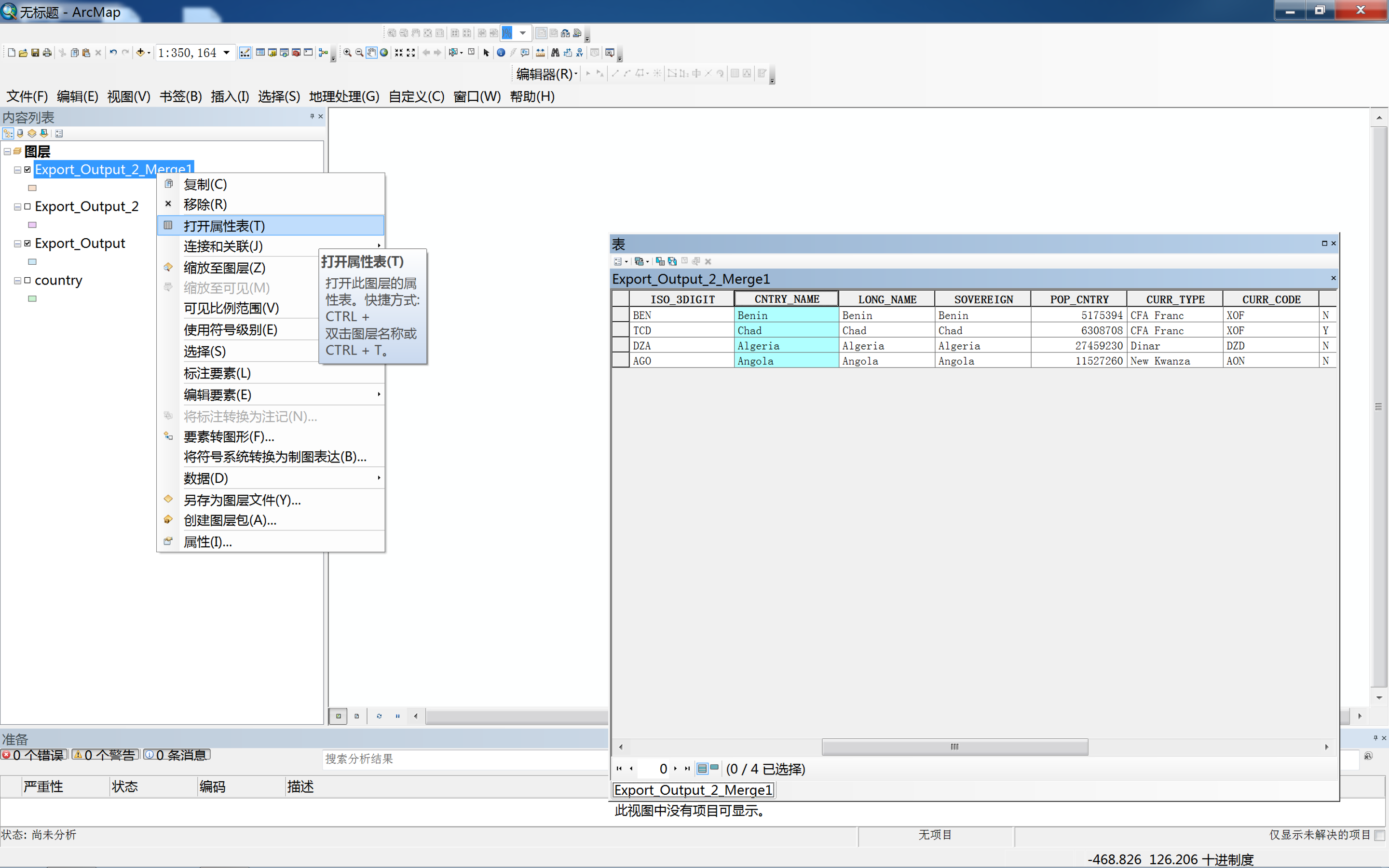The image size is (1389, 868).
Task: Click the CNTRY_NAME column header
Action: [x=786, y=299]
